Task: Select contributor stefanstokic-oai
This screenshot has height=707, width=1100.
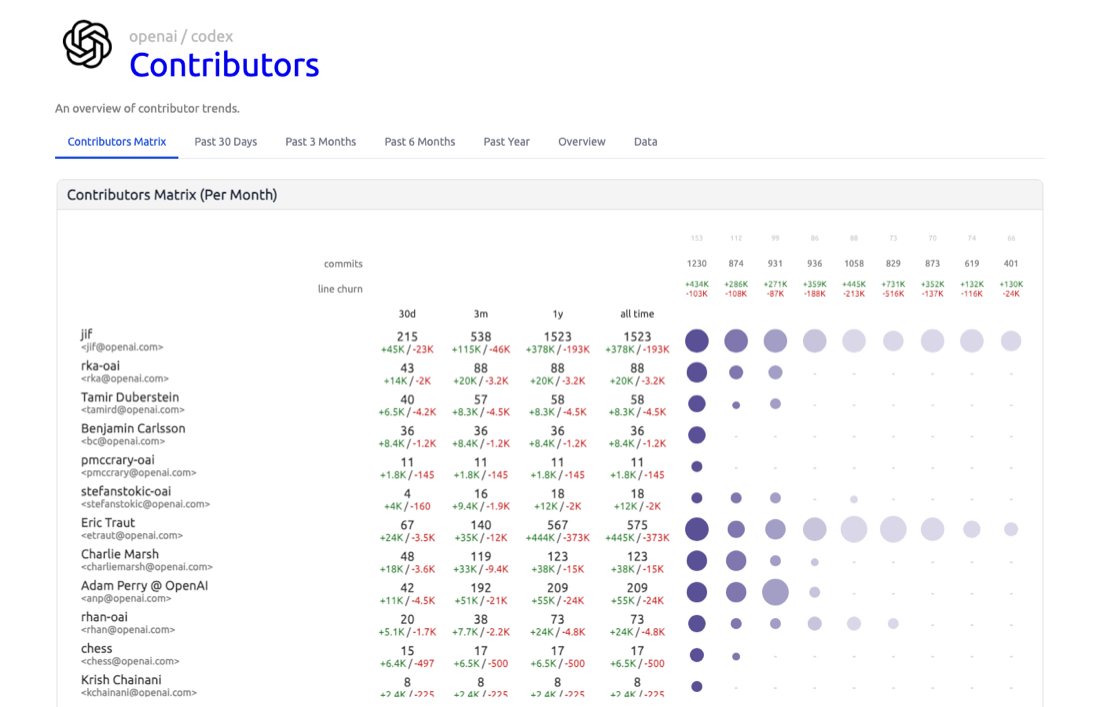Action: [126, 491]
